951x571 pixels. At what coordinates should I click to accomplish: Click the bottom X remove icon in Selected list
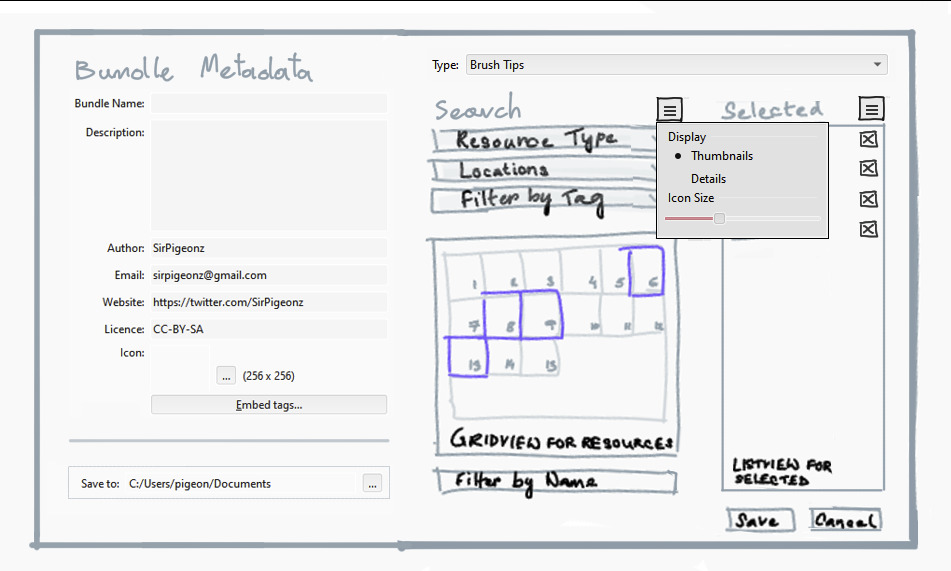click(x=869, y=229)
